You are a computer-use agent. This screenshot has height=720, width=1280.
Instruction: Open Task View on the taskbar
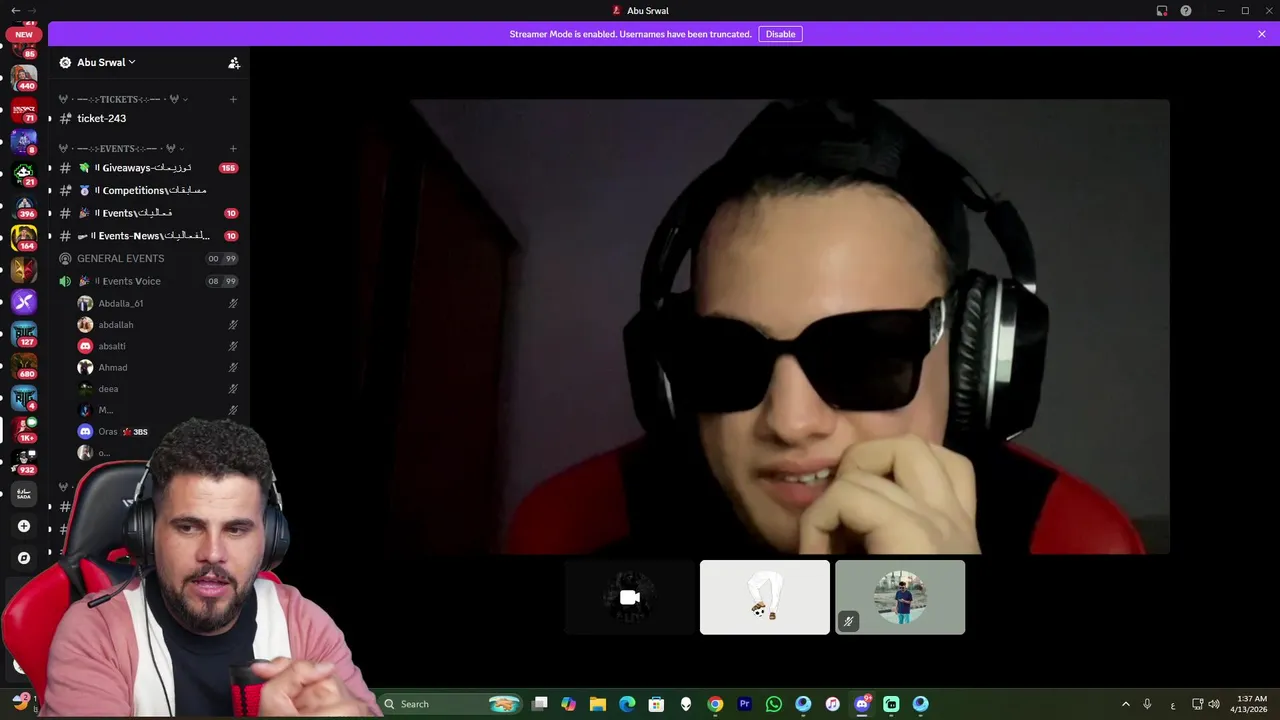540,704
